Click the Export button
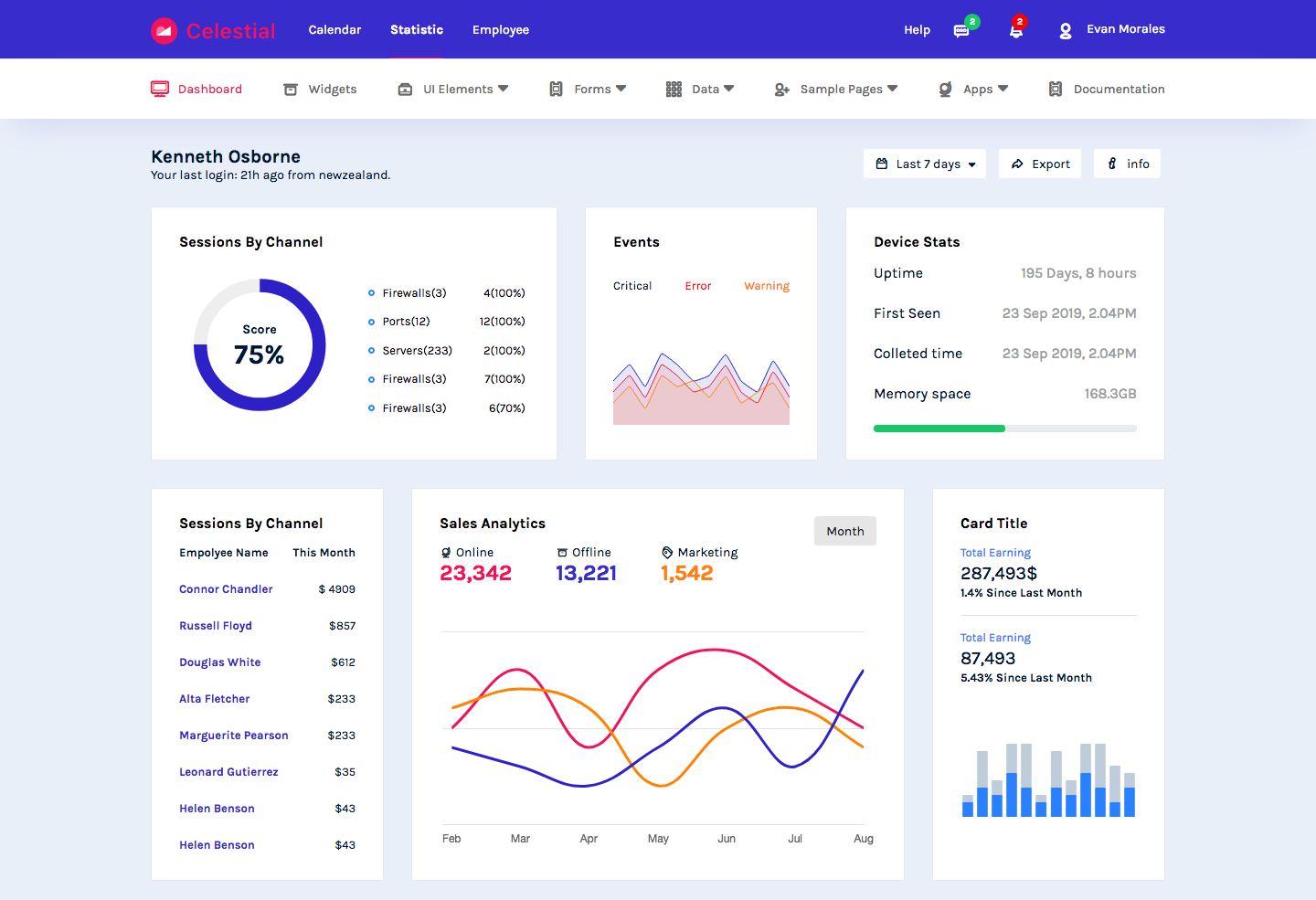Screen dimensions: 1316x900 (x=1040, y=164)
